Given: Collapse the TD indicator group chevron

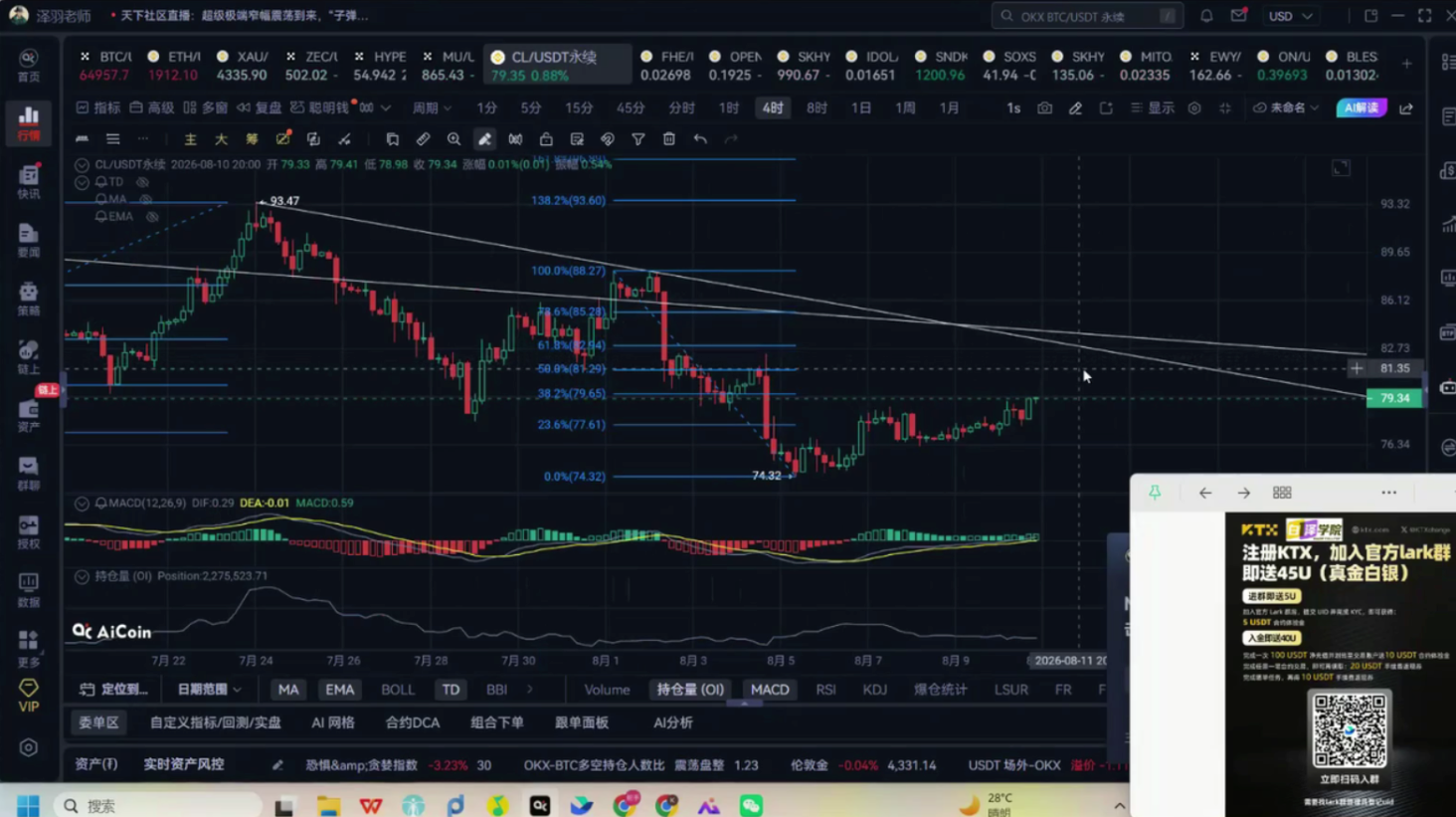Looking at the screenshot, I should coord(82,182).
